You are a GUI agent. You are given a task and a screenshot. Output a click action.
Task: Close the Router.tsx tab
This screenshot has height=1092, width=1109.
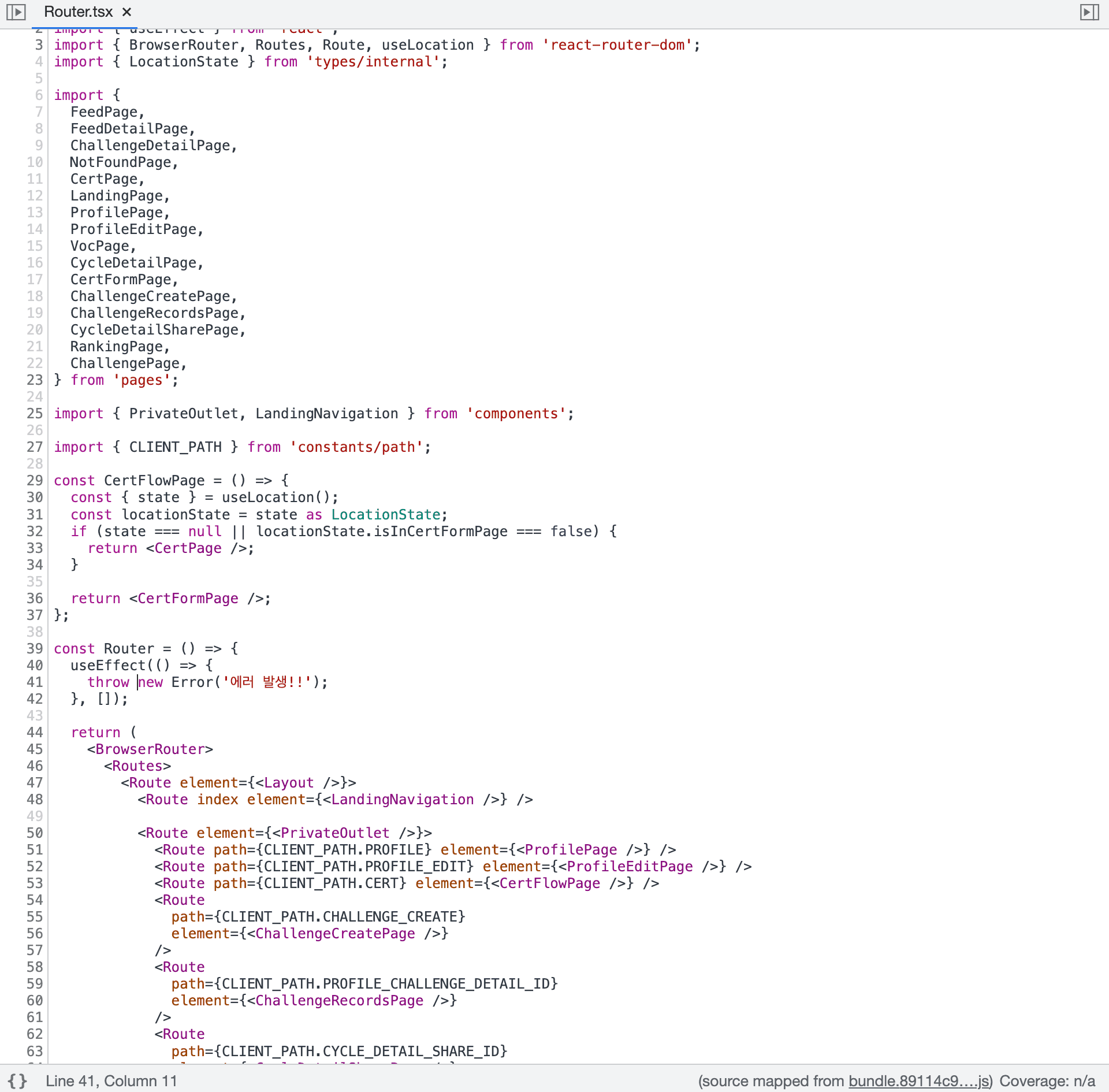127,12
